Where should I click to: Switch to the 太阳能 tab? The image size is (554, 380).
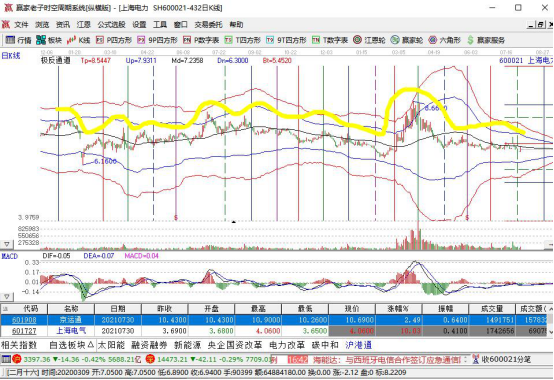(x=111, y=345)
